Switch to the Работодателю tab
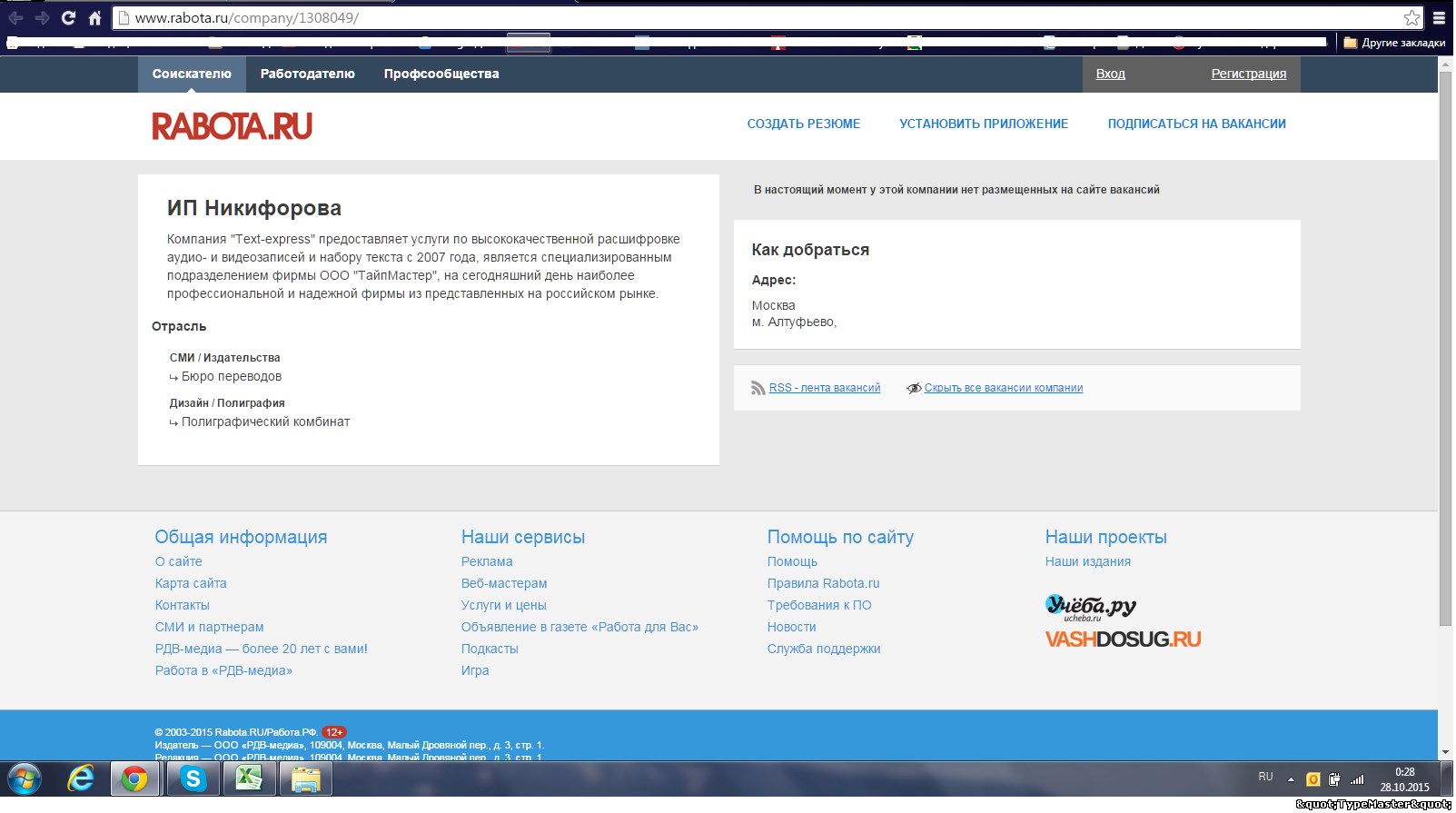This screenshot has width=1456, height=813. [307, 74]
